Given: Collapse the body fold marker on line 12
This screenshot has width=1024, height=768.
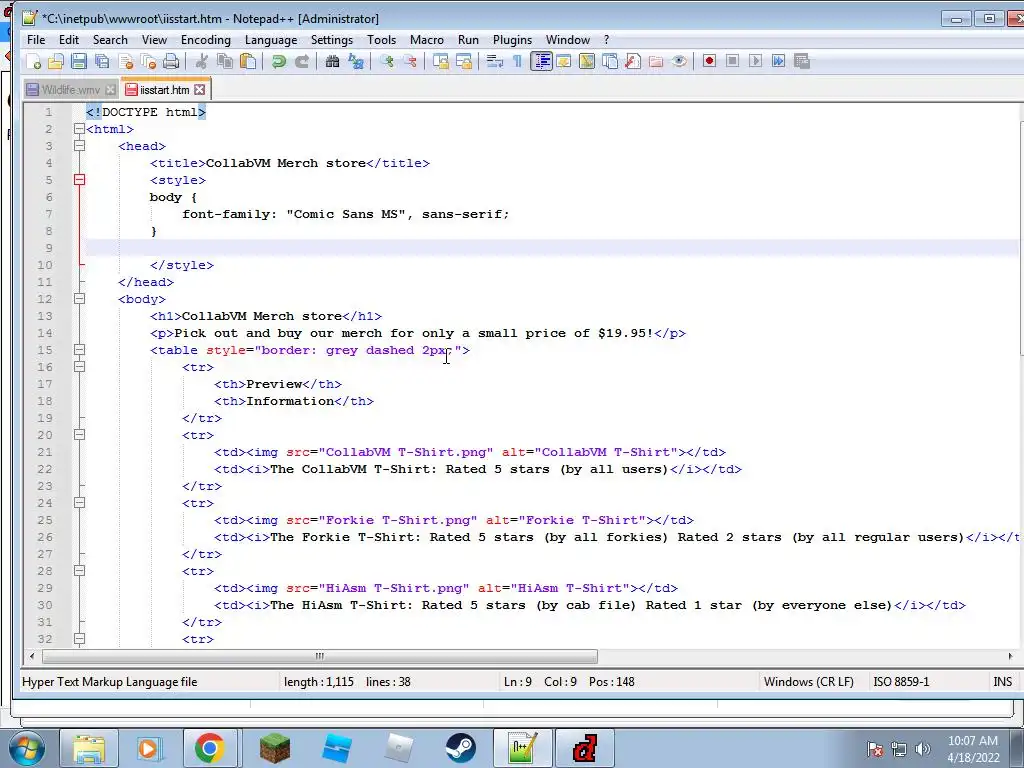Looking at the screenshot, I should pyautogui.click(x=79, y=299).
